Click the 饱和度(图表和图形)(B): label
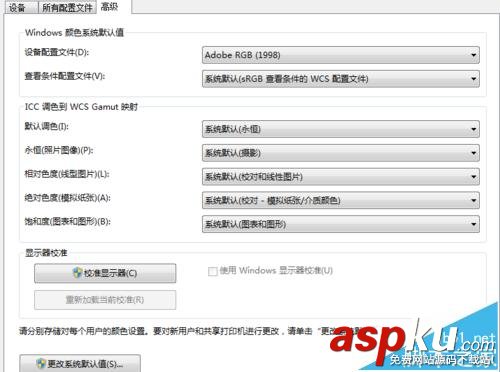 pos(68,221)
